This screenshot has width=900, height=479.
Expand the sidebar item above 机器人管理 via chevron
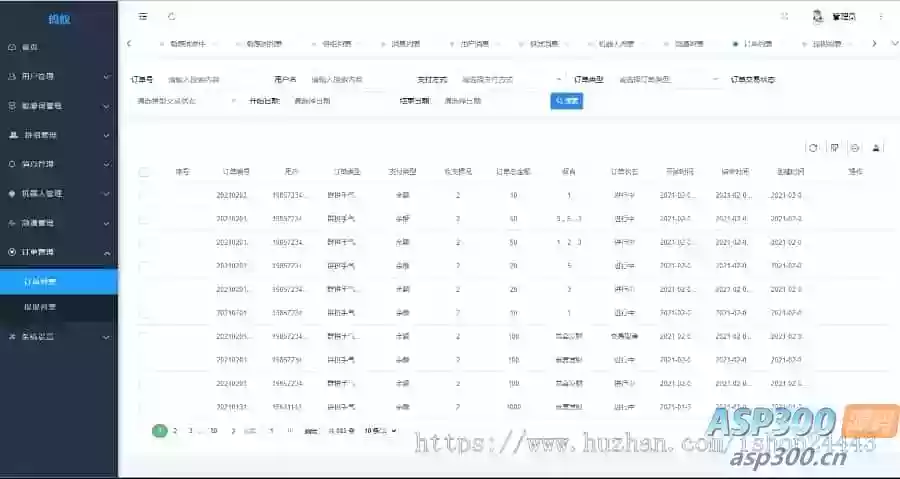click(106, 165)
